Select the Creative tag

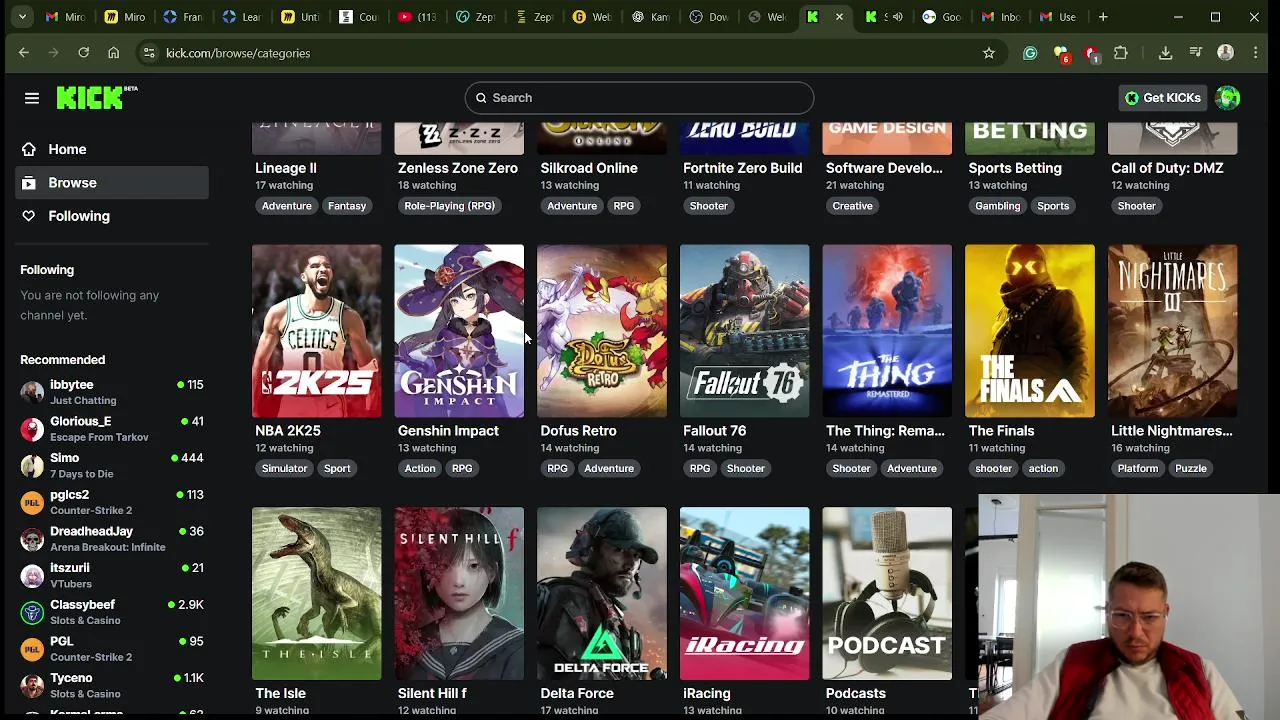pyautogui.click(x=852, y=206)
